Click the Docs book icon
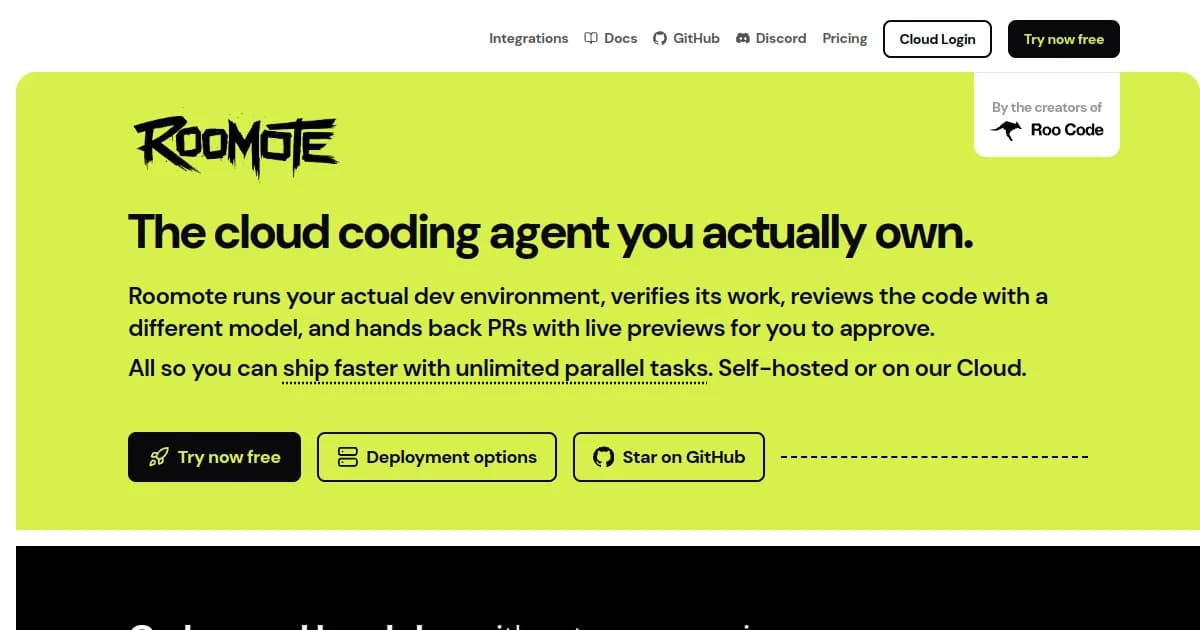Viewport: 1200px width, 630px height. click(591, 38)
